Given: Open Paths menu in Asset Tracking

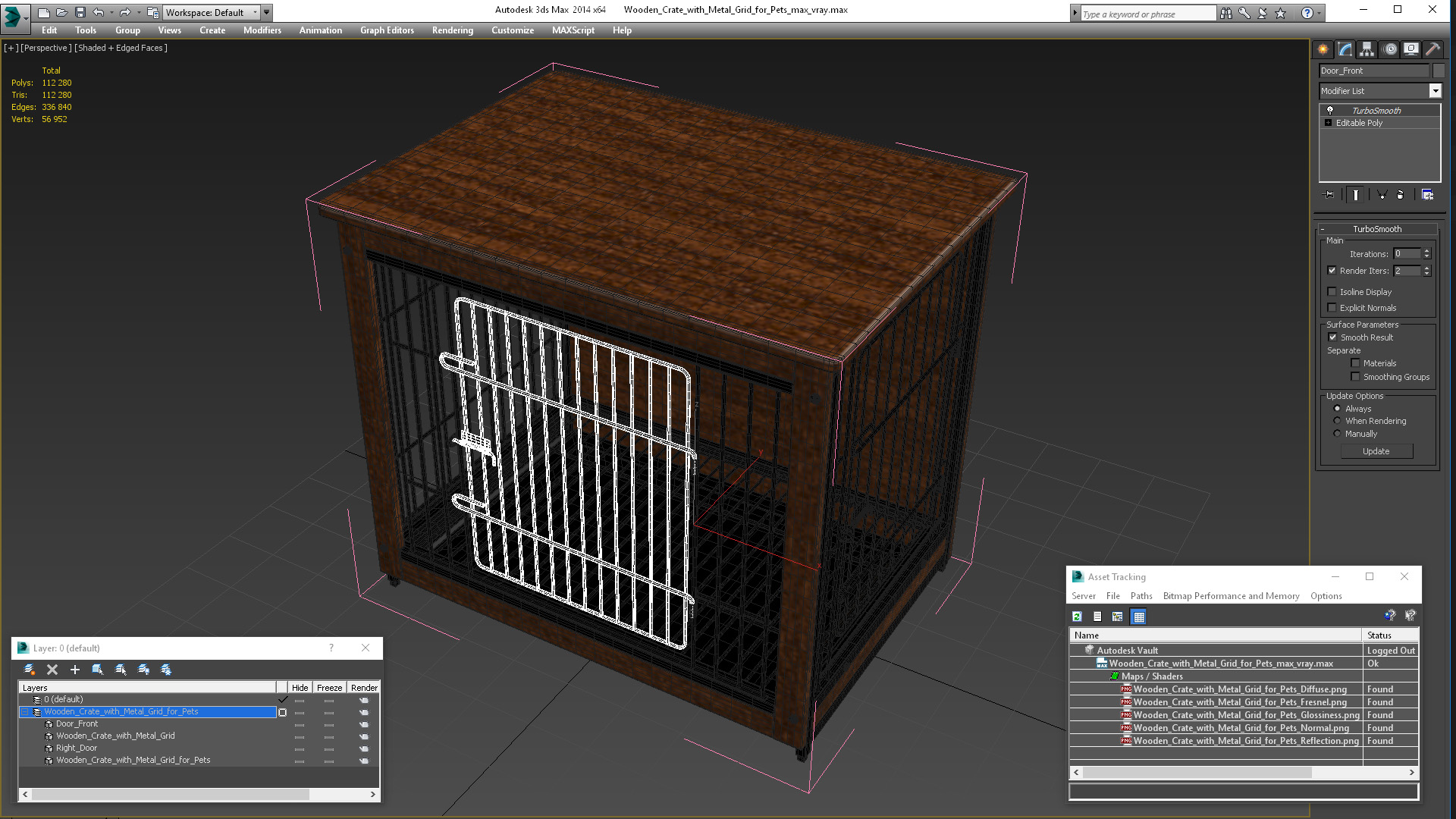Looking at the screenshot, I should pos(1141,596).
